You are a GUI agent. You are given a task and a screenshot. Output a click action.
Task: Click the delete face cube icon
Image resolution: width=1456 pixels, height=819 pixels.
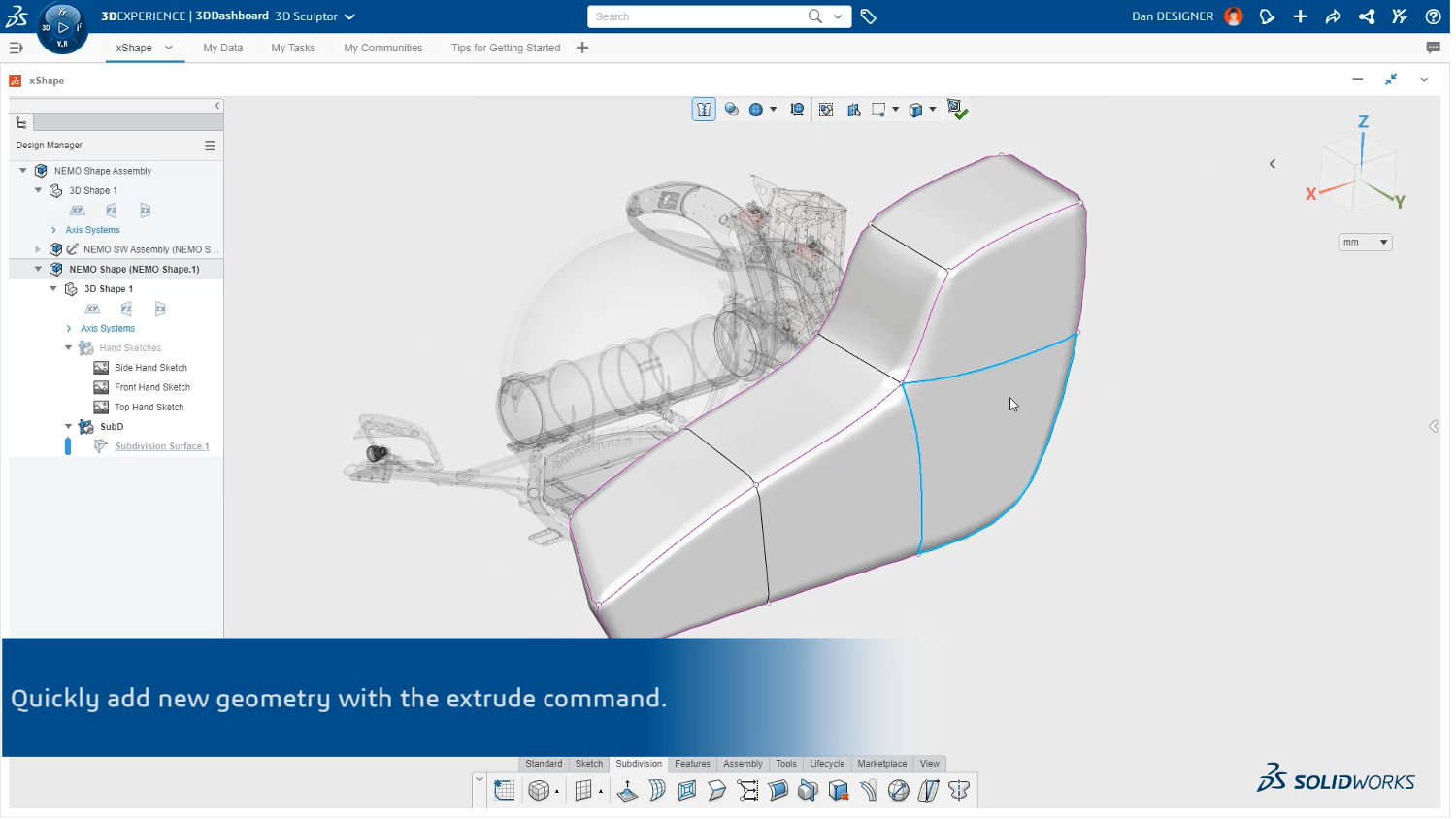[839, 791]
